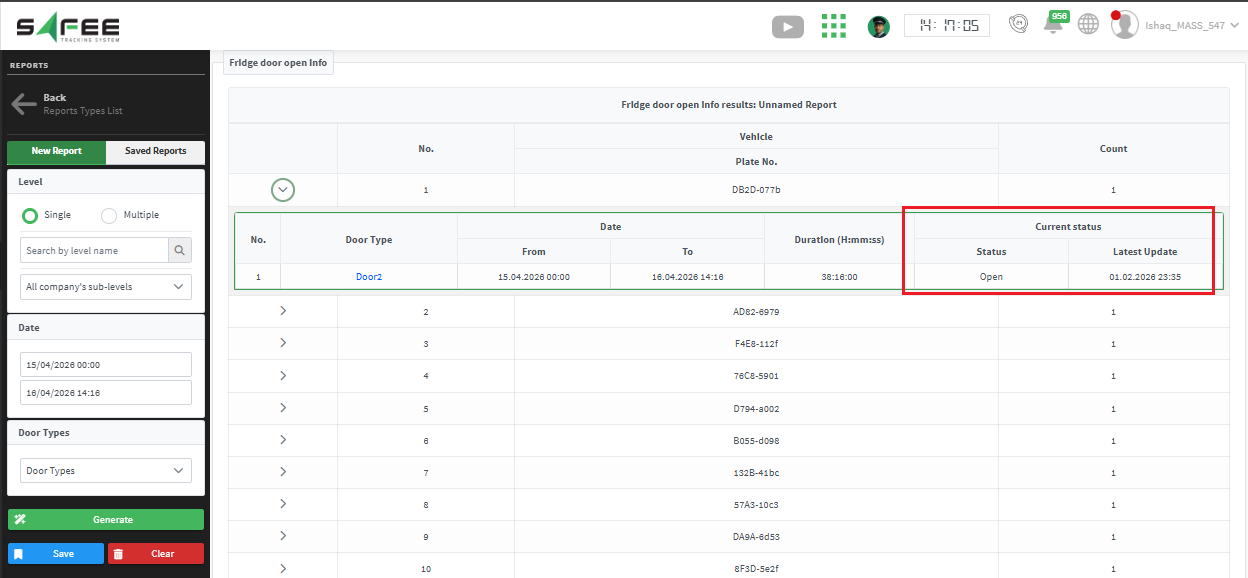Open notifications bell showing 958
Image resolution: width=1248 pixels, height=578 pixels.
coord(1053,25)
